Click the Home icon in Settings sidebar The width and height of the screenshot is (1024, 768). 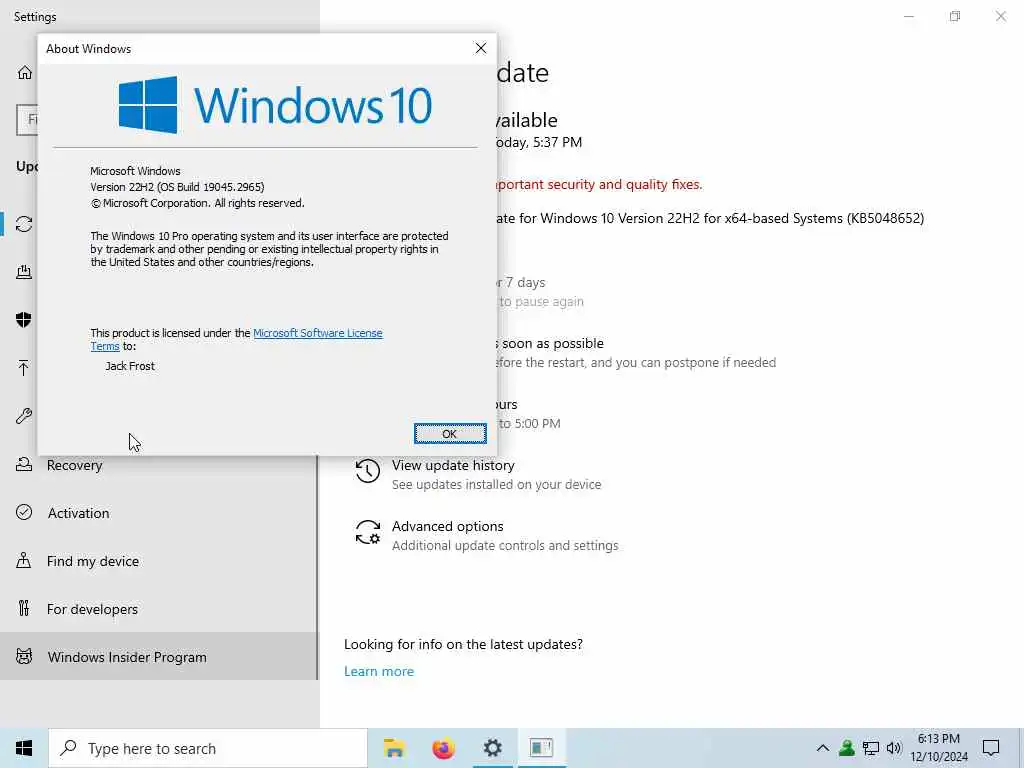[25, 72]
